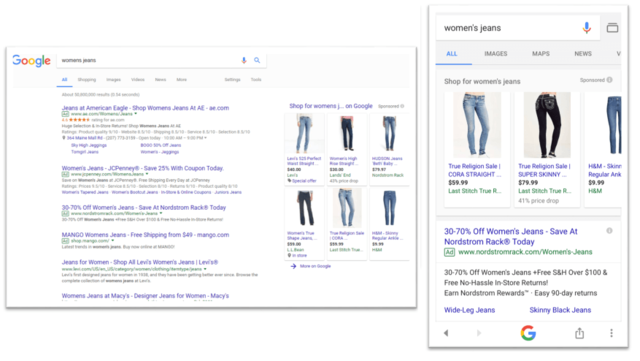Tap the Wide-Leg Jeans sitelink

pyautogui.click(x=469, y=310)
